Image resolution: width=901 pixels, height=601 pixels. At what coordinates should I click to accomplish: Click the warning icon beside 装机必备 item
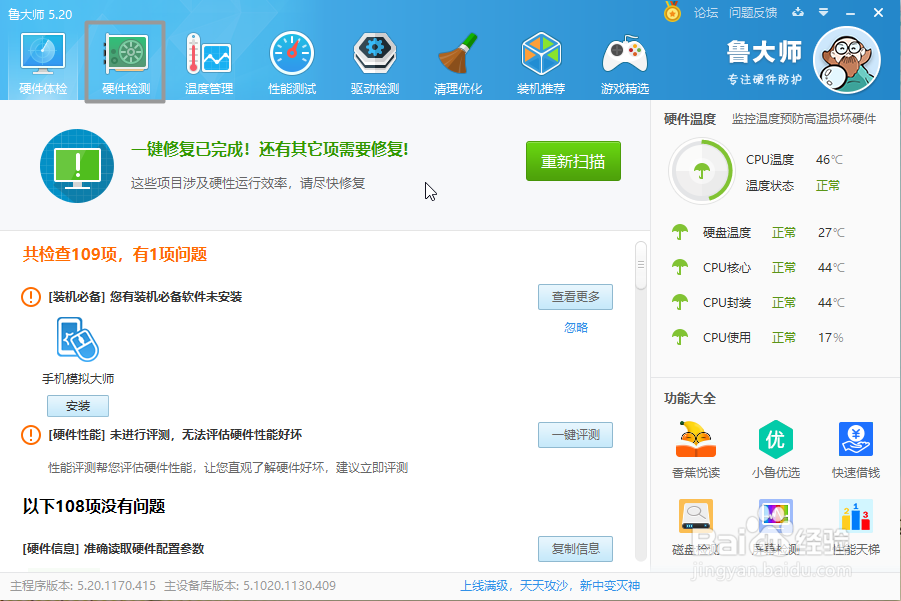coord(30,296)
